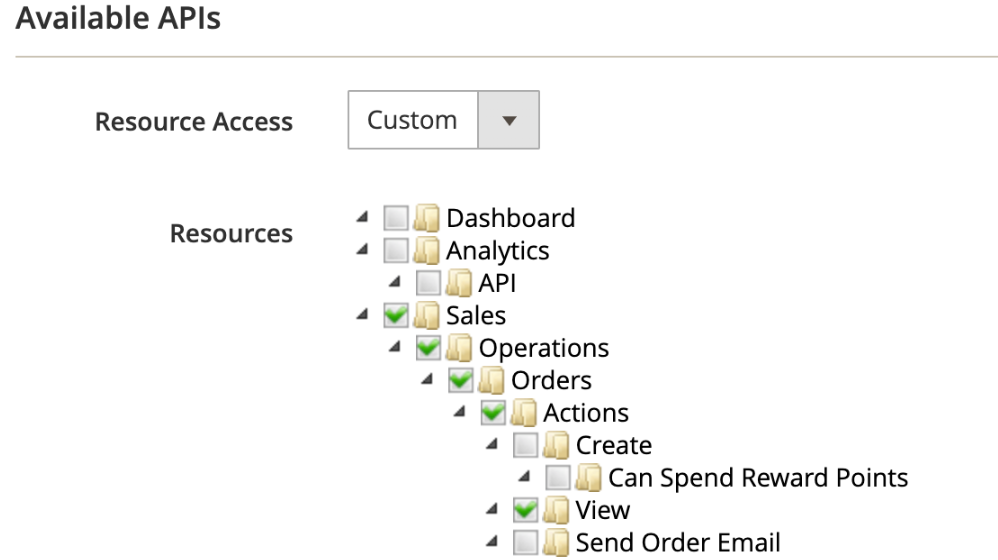
Task: Enable the Dashboard resource checkbox
Action: pos(396,218)
